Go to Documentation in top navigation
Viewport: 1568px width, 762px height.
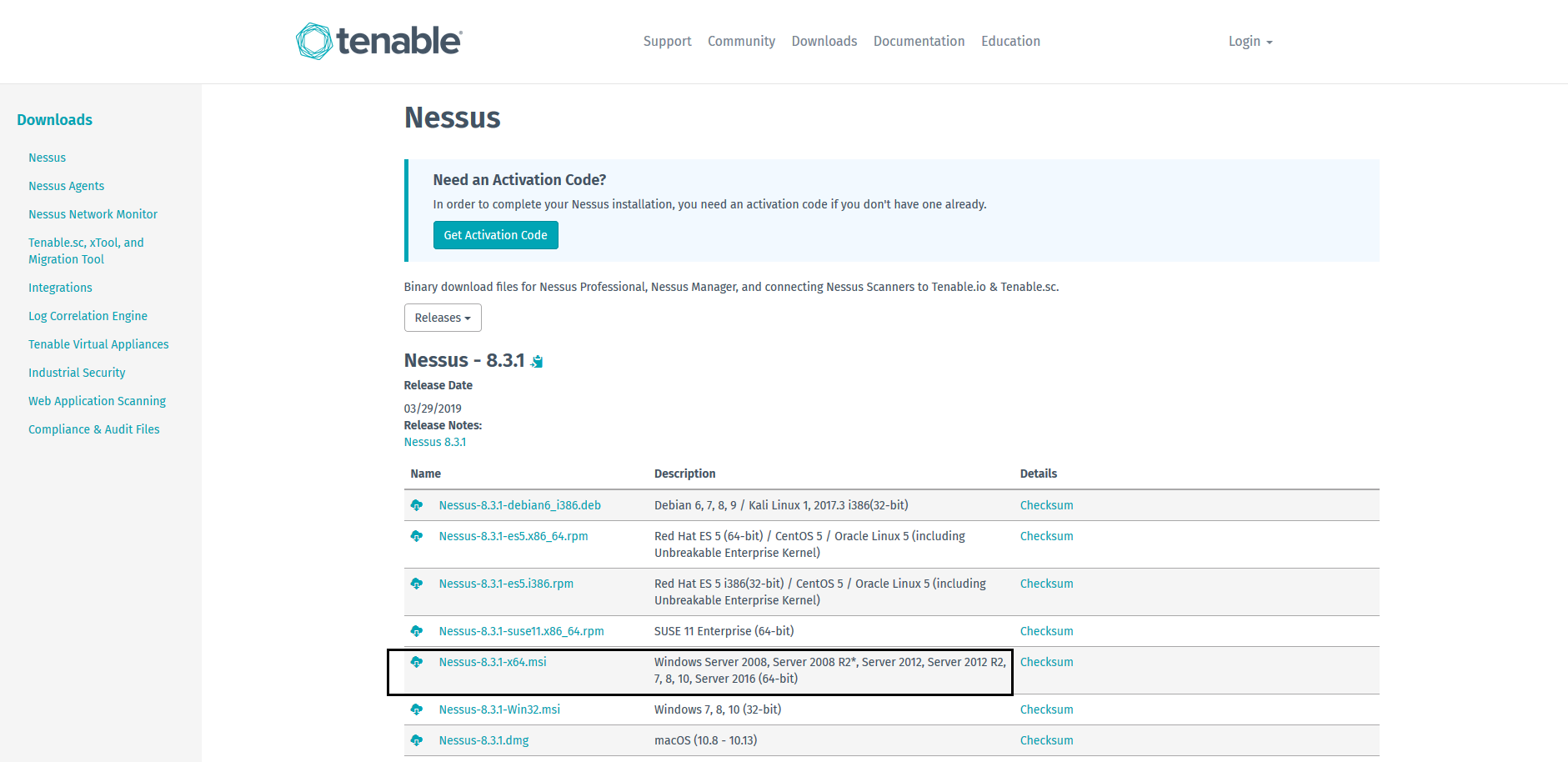pyautogui.click(x=919, y=42)
